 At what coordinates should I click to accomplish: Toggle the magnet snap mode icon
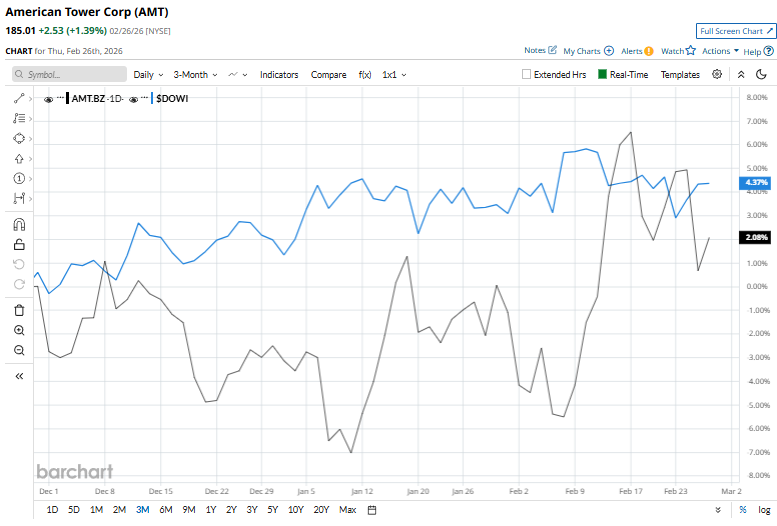tap(19, 224)
